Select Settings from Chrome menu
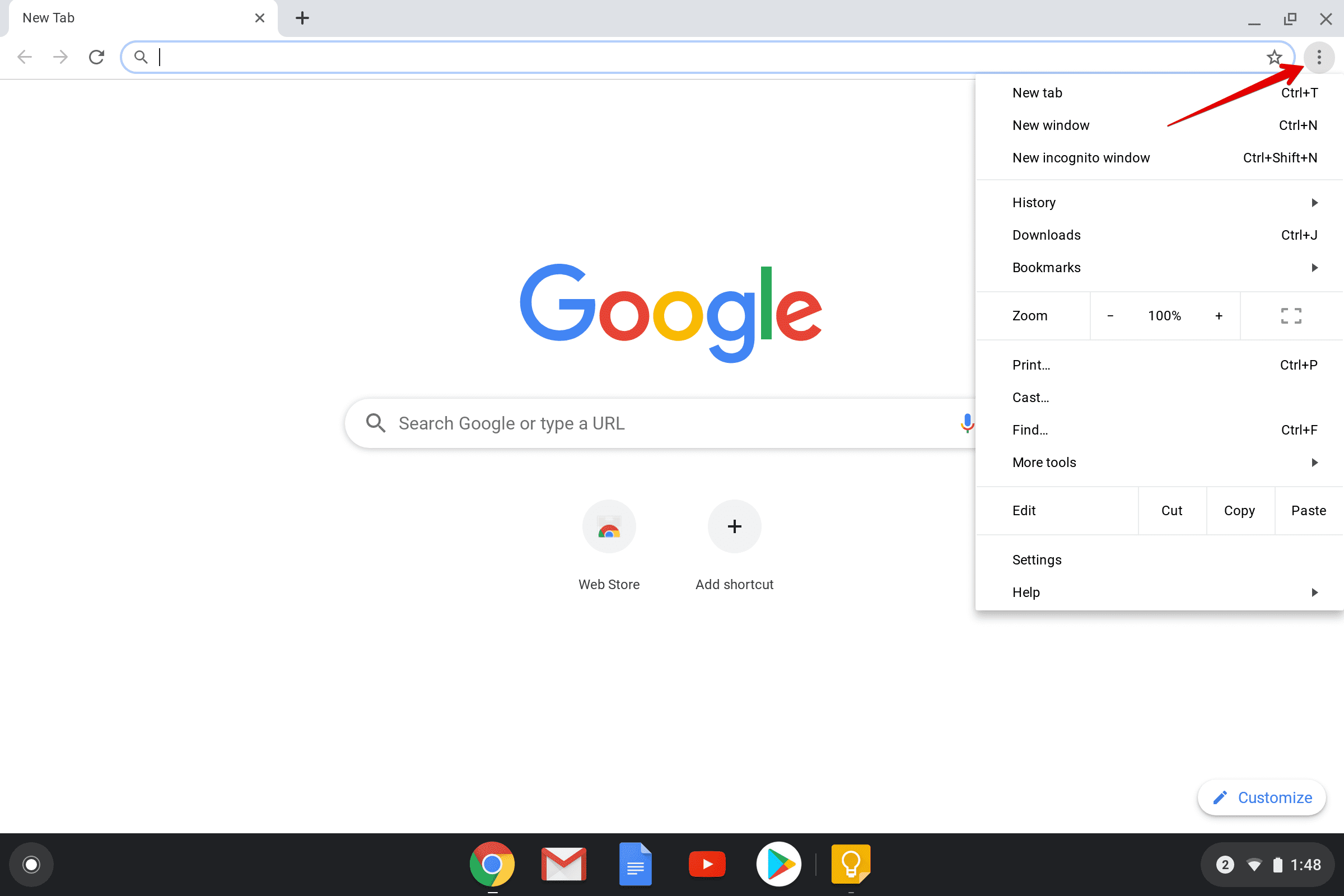The width and height of the screenshot is (1344, 896). [x=1036, y=559]
